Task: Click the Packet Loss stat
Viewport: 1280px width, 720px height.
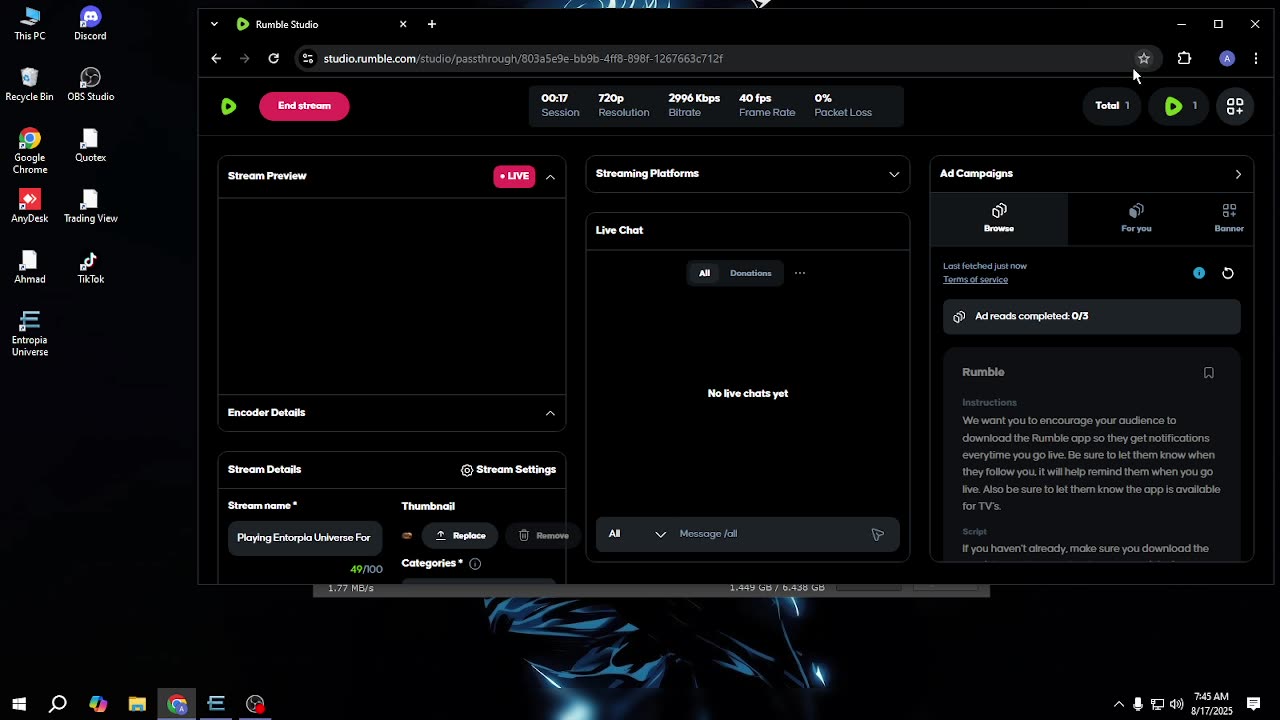Action: tap(843, 106)
